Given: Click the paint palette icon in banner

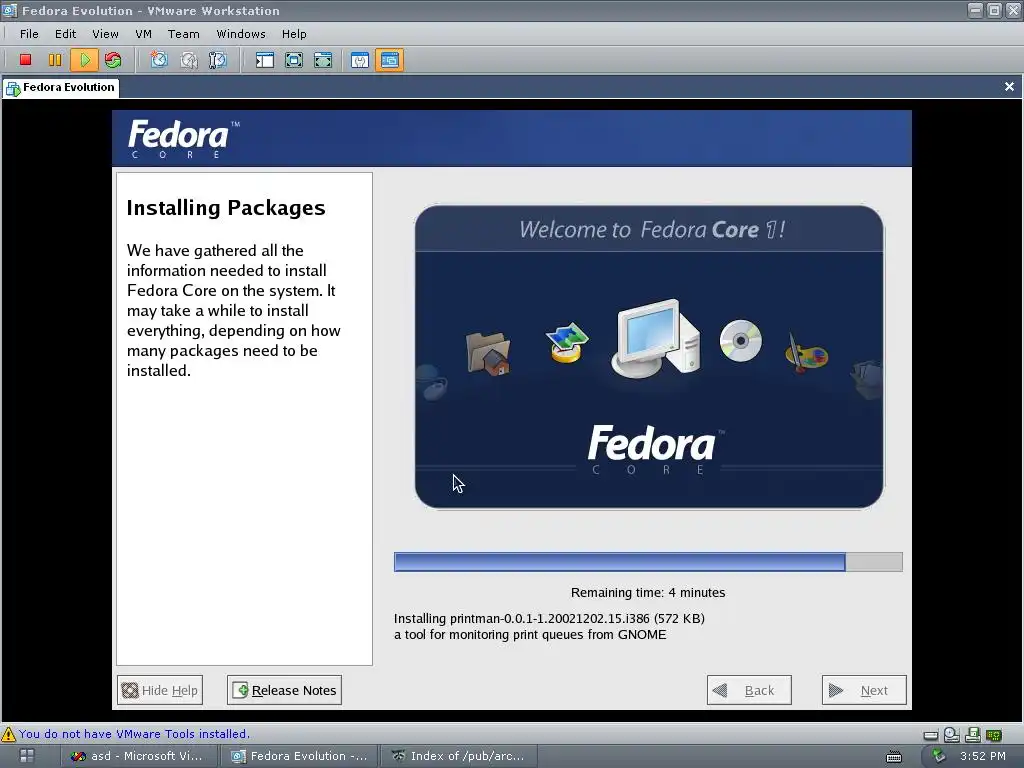Looking at the screenshot, I should coord(806,353).
